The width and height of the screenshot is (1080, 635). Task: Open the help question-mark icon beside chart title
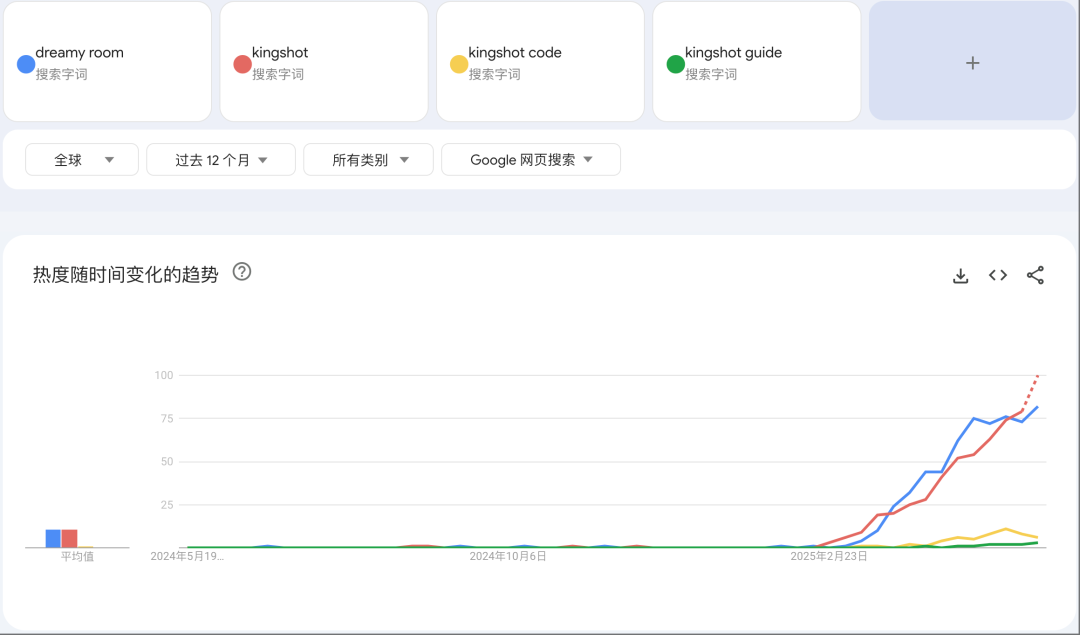click(242, 272)
